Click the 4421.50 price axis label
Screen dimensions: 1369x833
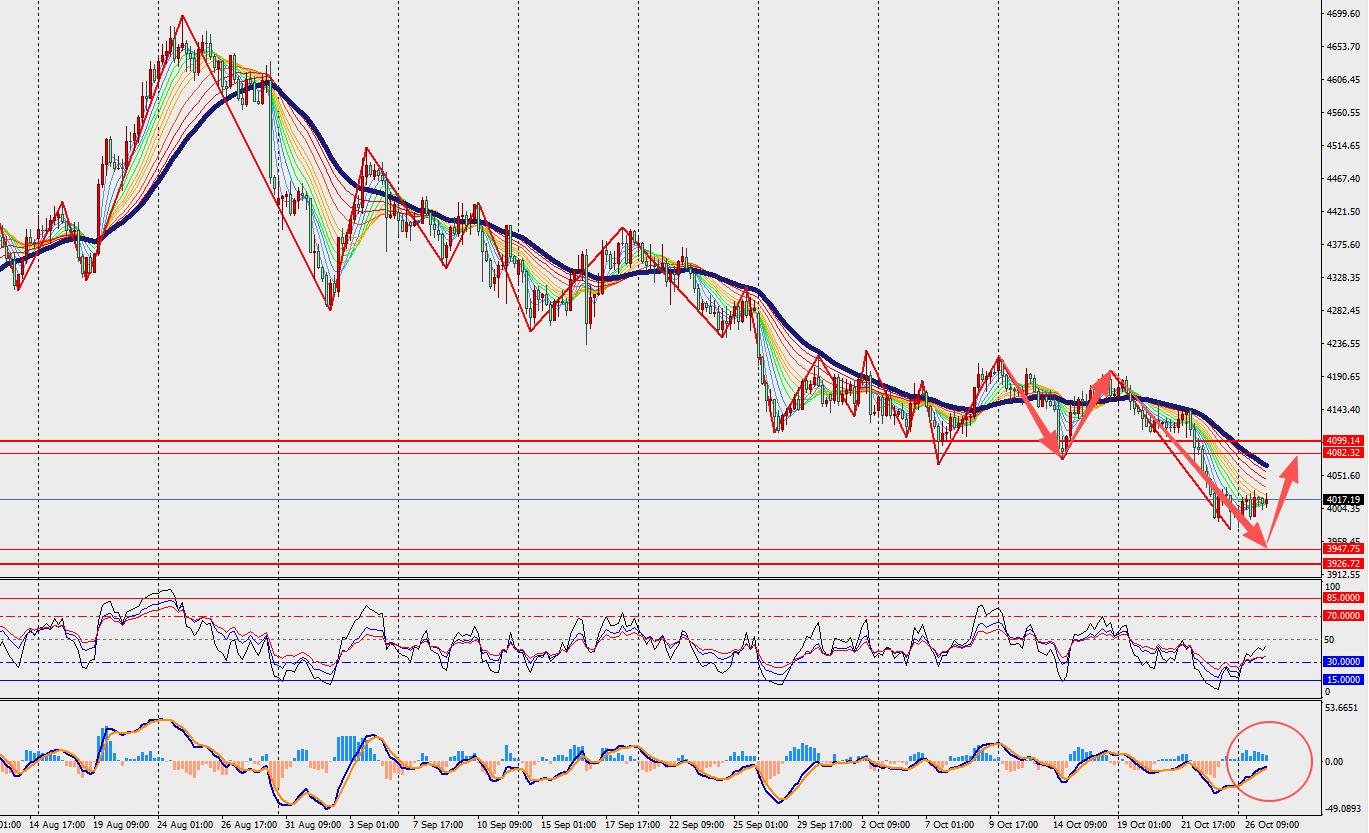(1342, 212)
